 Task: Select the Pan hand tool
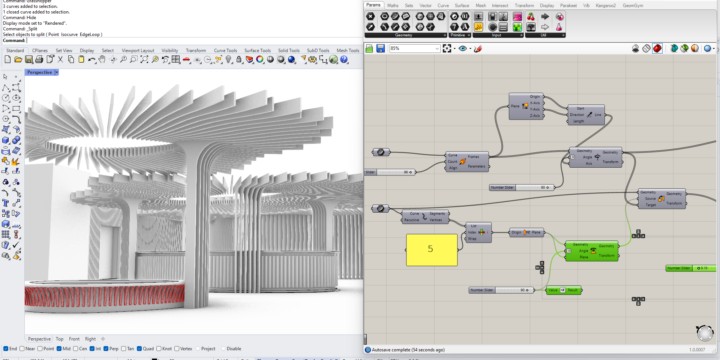click(102, 60)
